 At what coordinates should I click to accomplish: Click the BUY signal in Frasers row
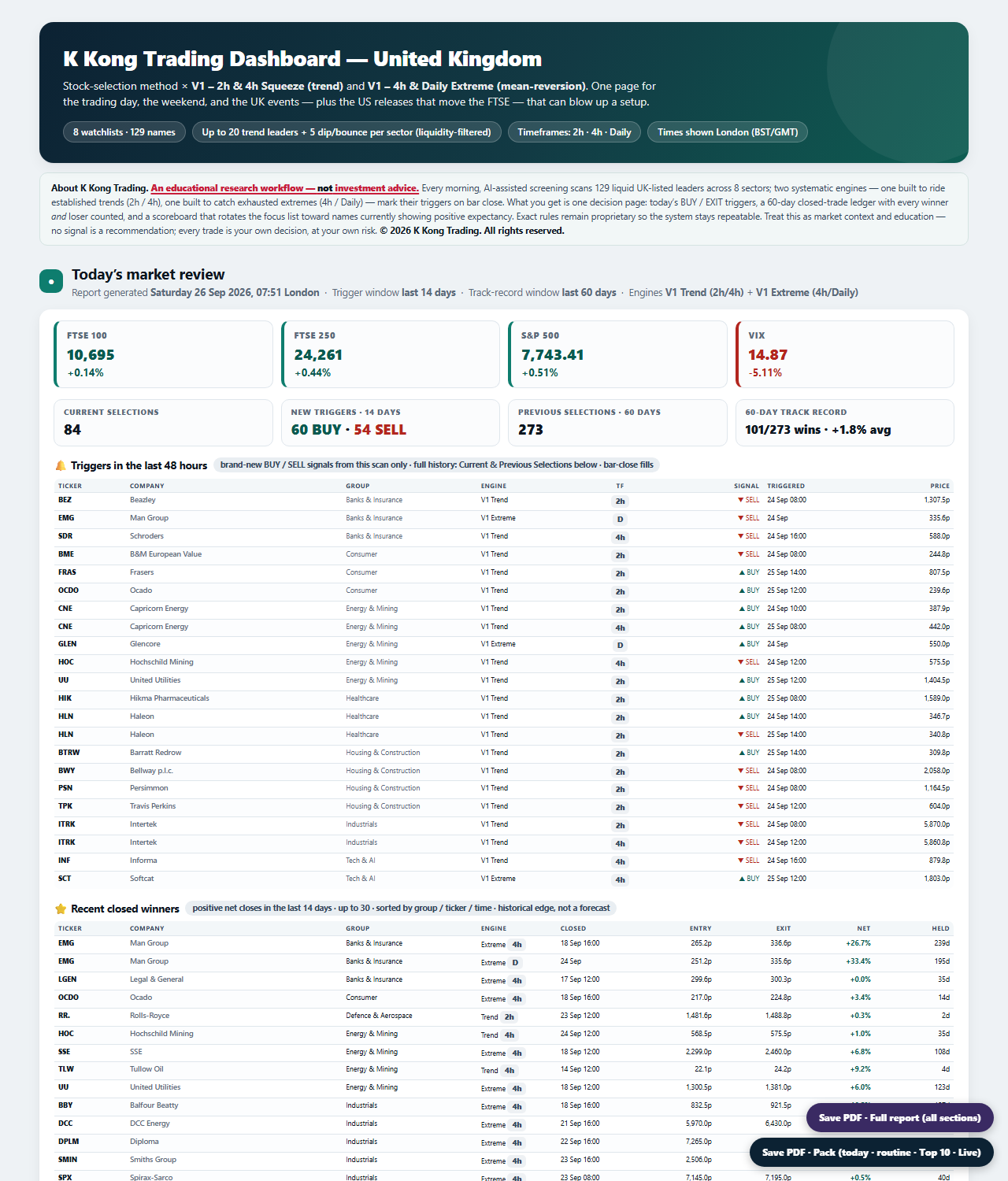[x=749, y=572]
